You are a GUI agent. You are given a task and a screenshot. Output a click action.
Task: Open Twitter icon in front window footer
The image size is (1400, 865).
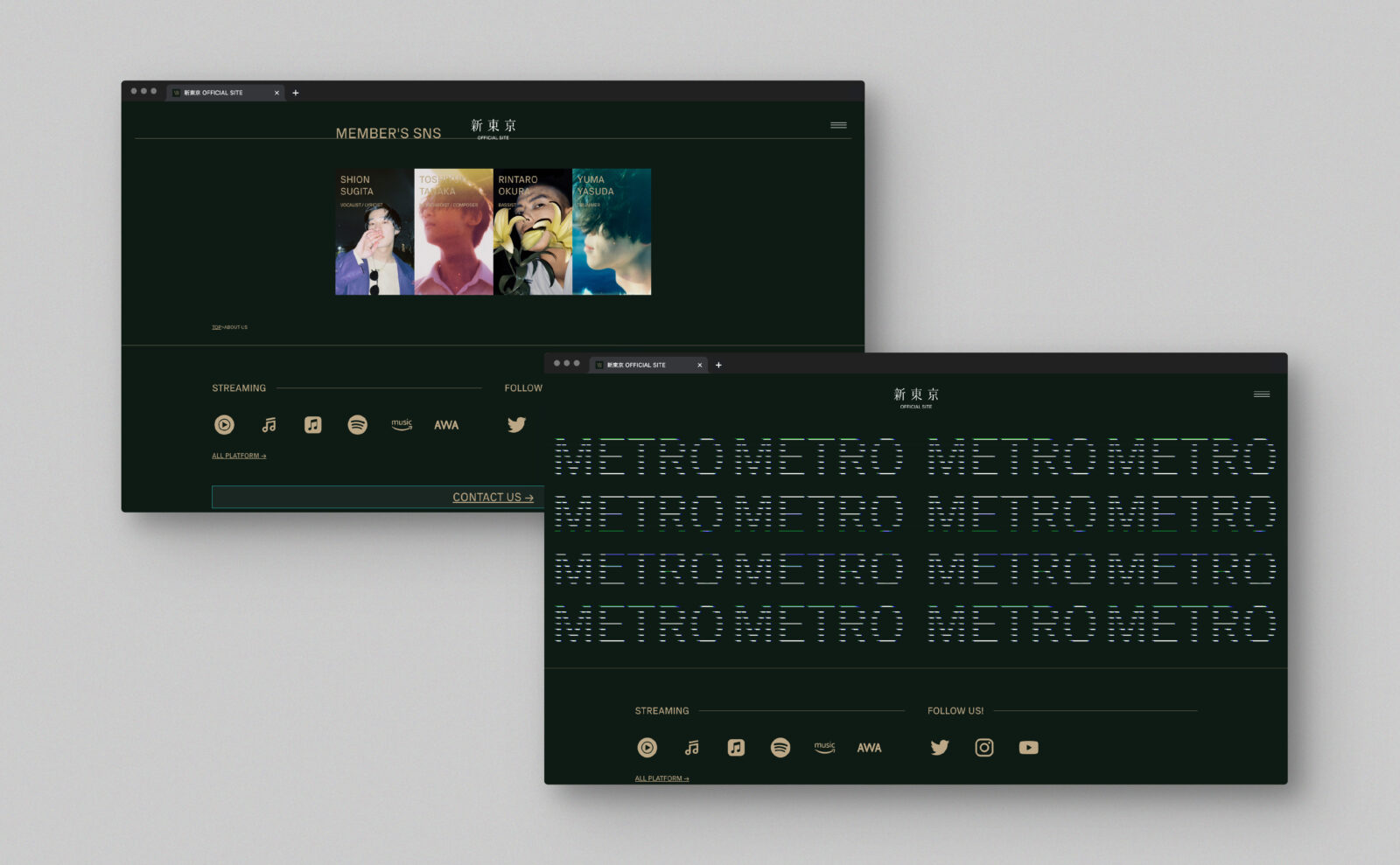tap(940, 748)
